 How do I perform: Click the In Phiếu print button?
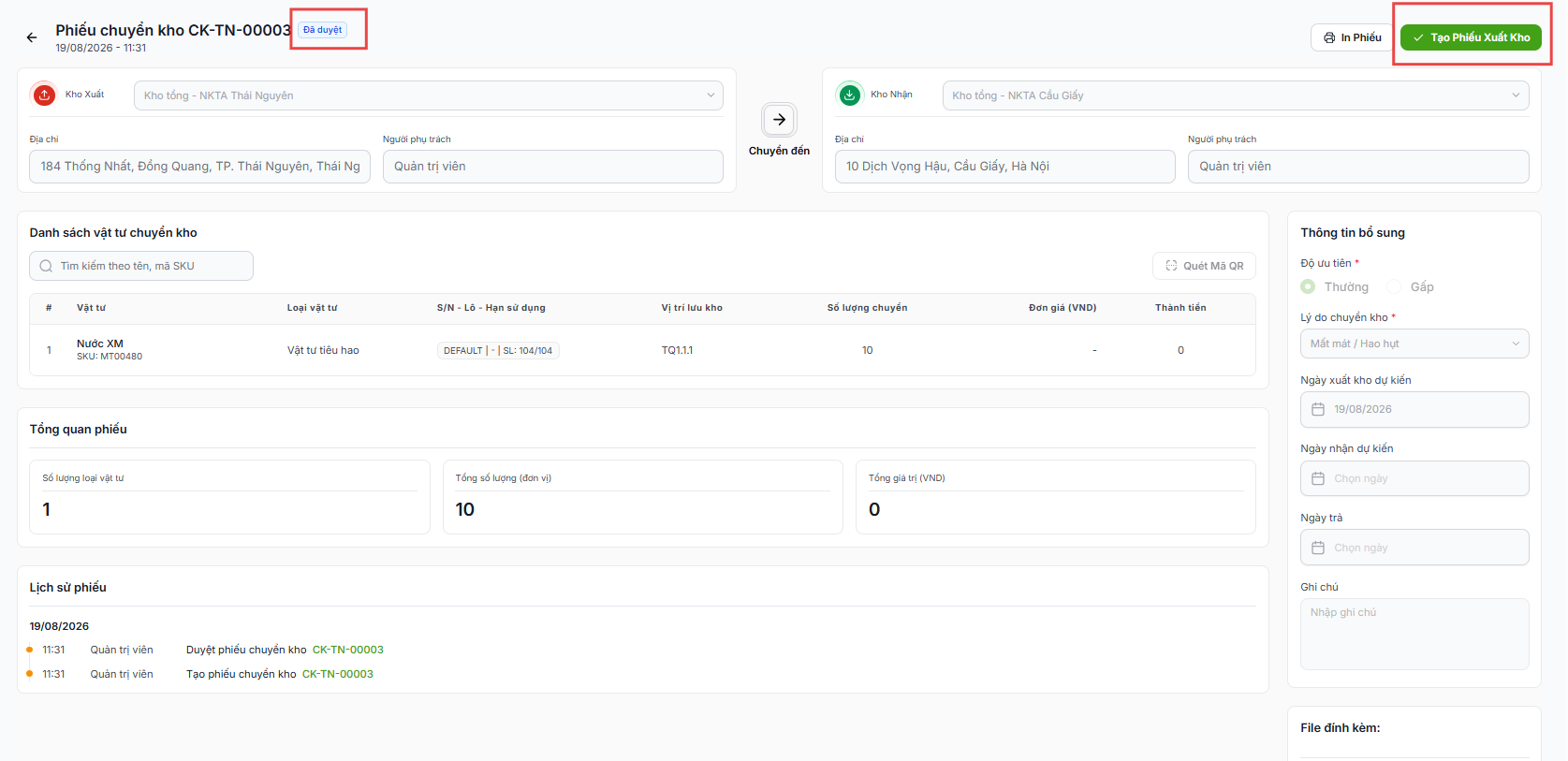click(x=1352, y=37)
